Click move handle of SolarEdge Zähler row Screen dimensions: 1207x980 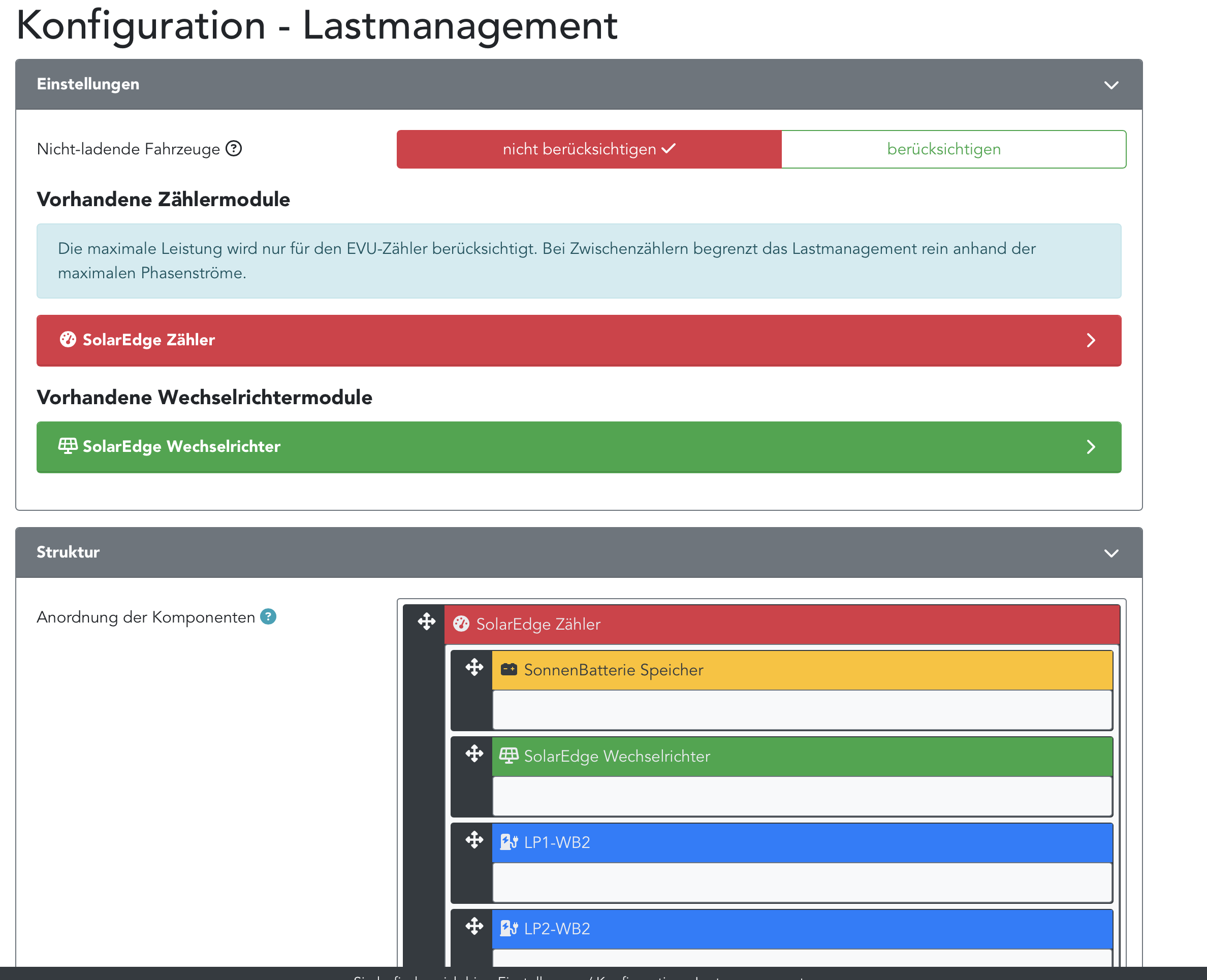426,622
